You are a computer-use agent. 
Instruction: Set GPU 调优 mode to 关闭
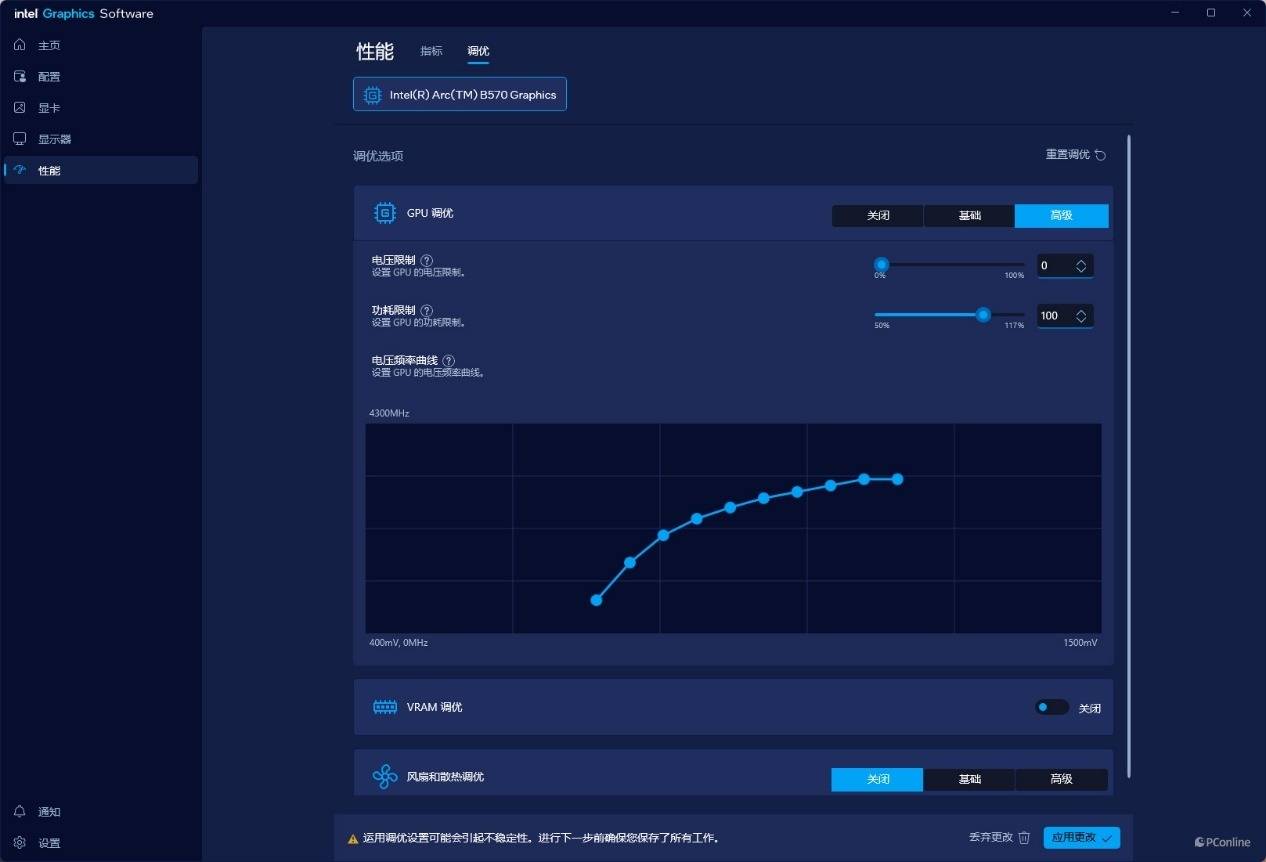pyautogui.click(x=878, y=216)
